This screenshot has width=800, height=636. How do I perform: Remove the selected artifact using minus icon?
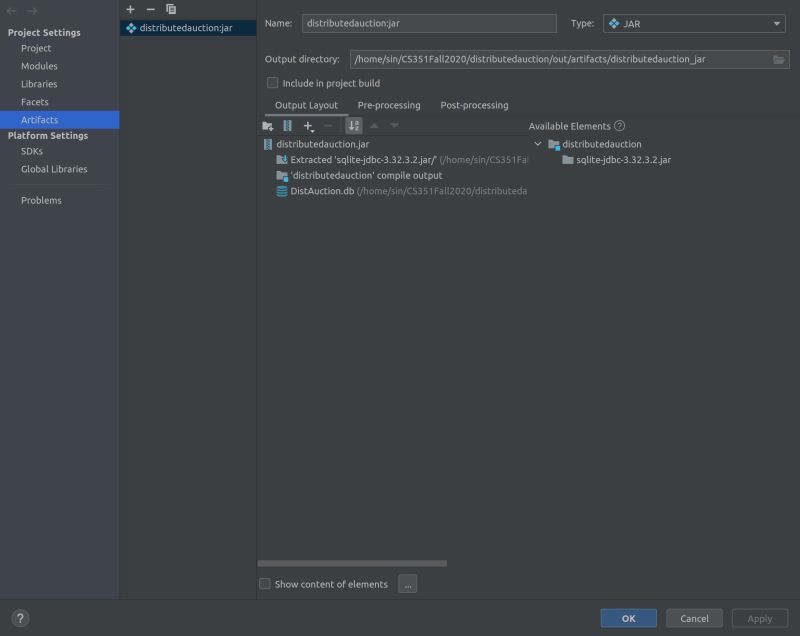pos(149,8)
